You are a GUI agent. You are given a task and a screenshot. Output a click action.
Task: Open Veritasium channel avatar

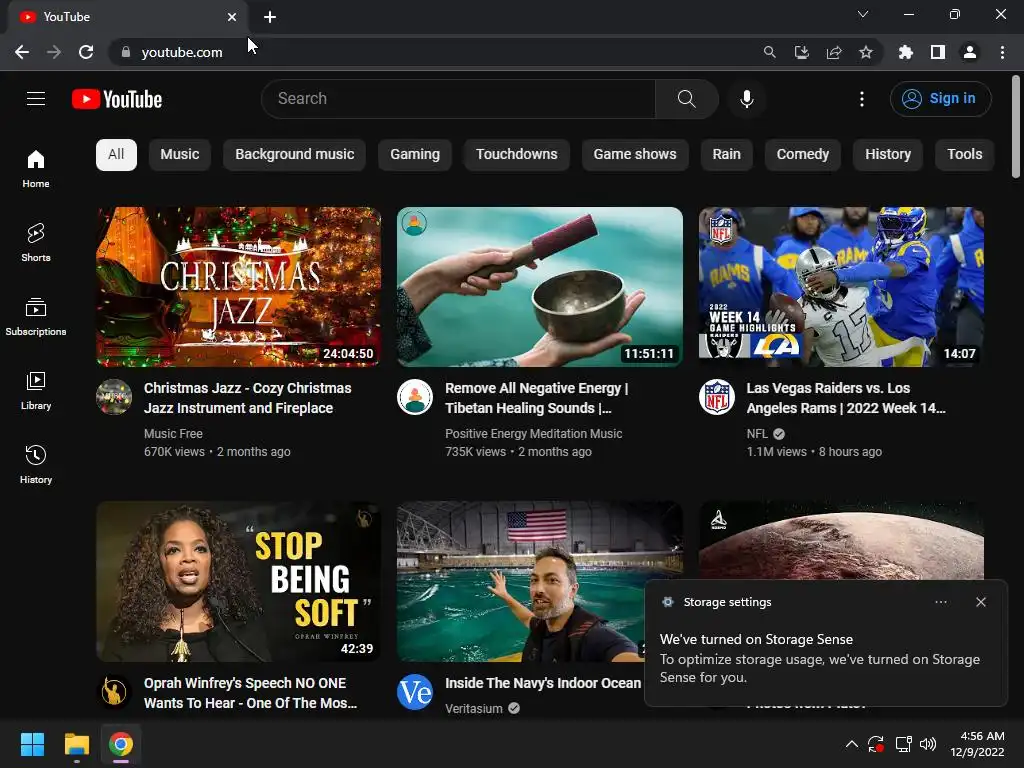tap(415, 692)
